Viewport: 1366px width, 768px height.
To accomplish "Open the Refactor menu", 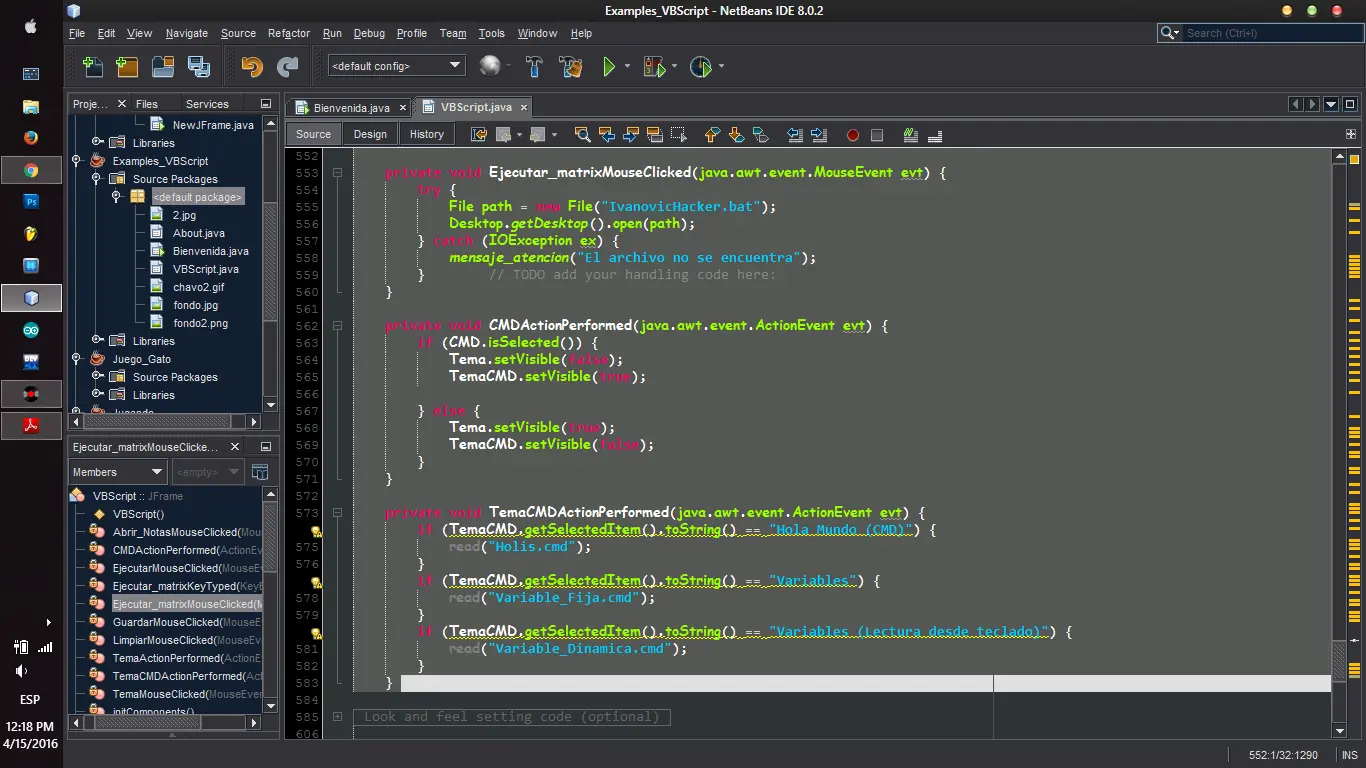I will pyautogui.click(x=289, y=33).
